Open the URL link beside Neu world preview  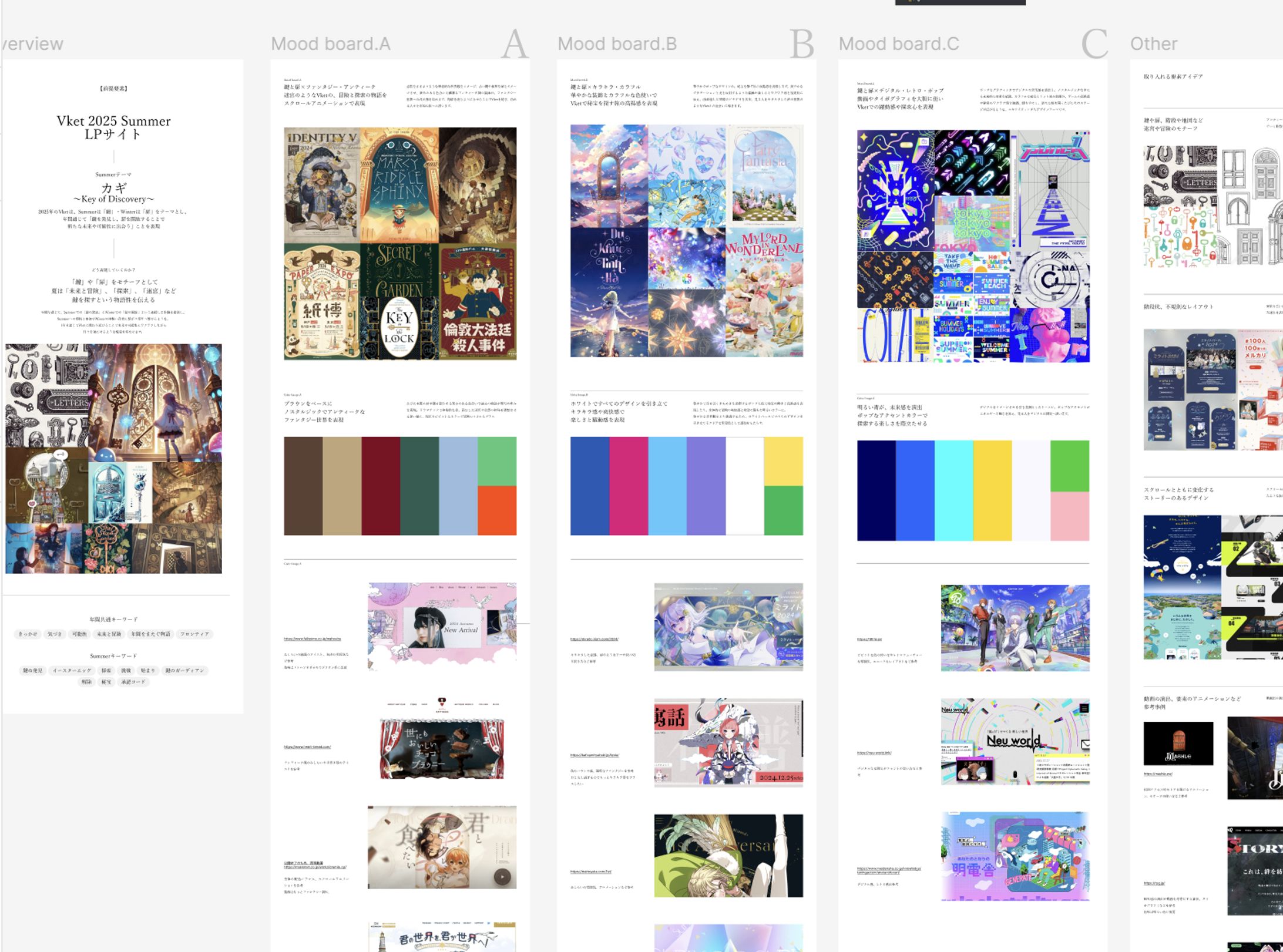(x=874, y=752)
